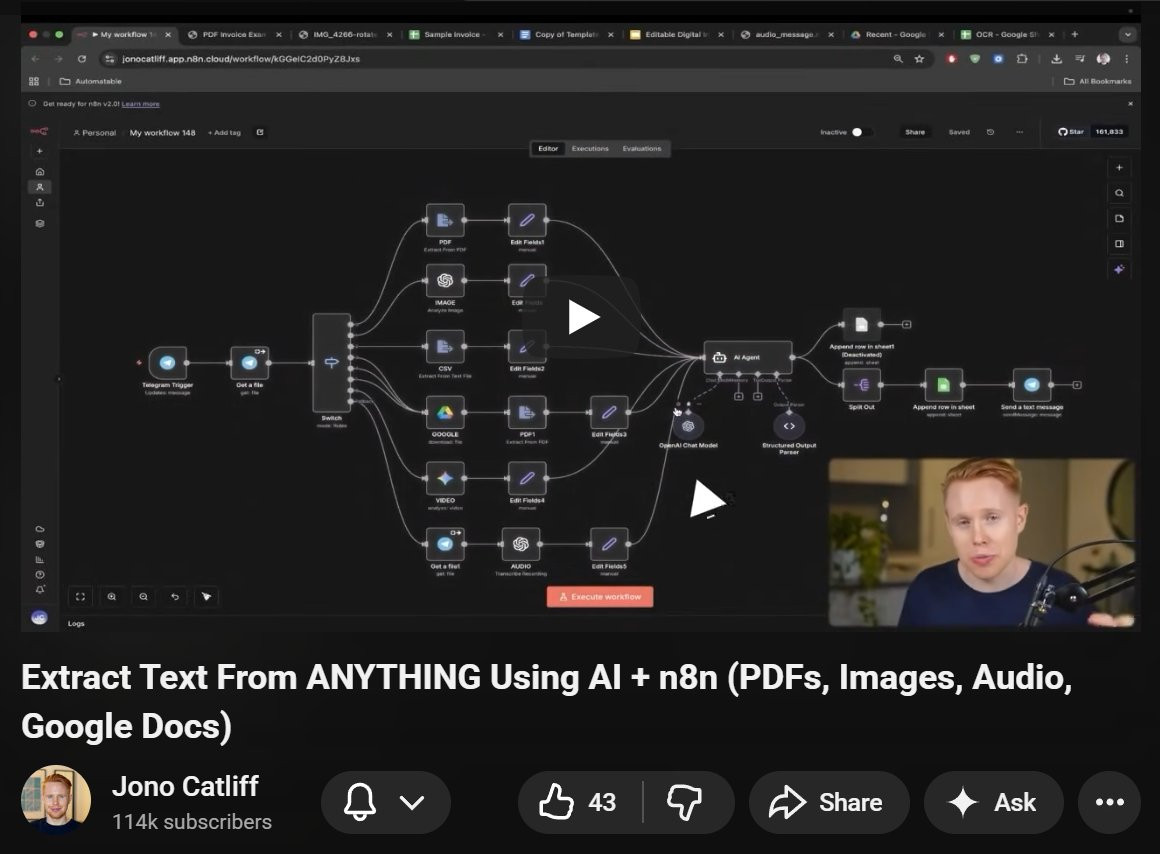Open the CSV extract node
Screen dimensions: 1160x854
coord(445,346)
